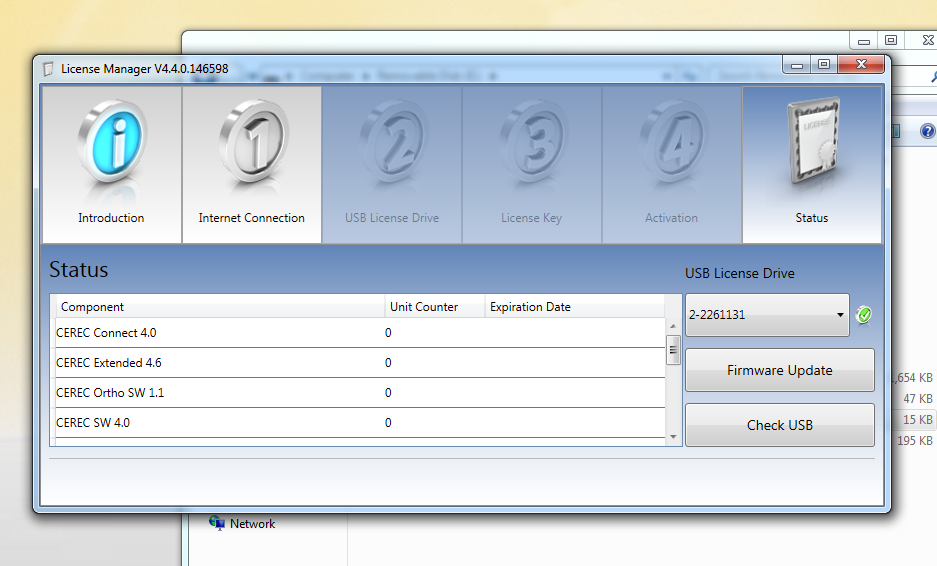
Task: Switch to the Status tab
Action: 812,164
